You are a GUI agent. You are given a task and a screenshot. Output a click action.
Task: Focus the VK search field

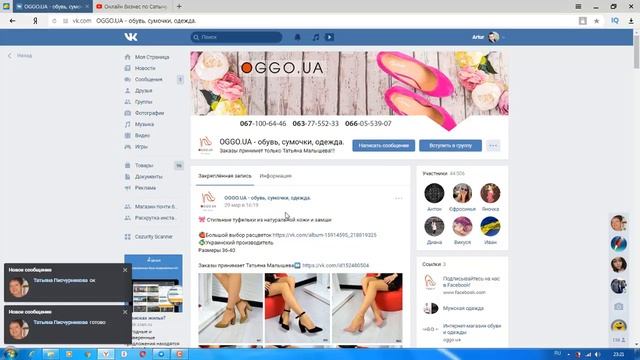point(236,37)
